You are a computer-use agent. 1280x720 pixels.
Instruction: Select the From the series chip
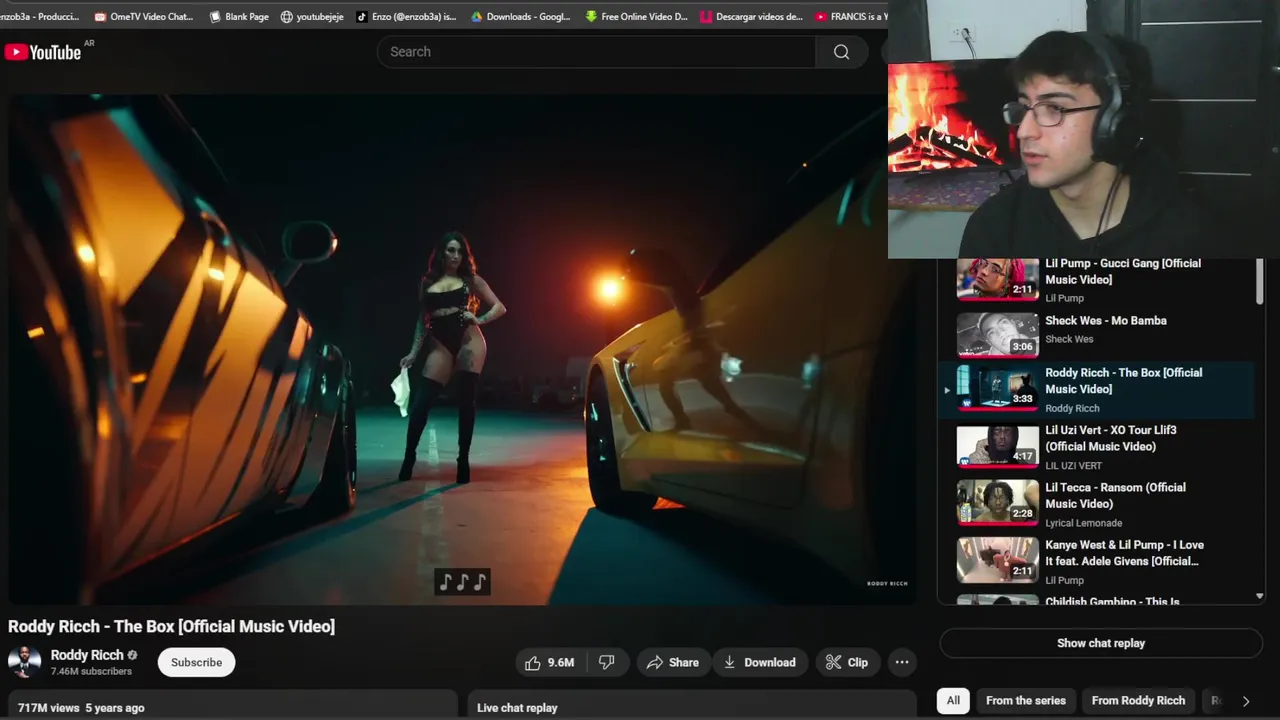click(1026, 700)
